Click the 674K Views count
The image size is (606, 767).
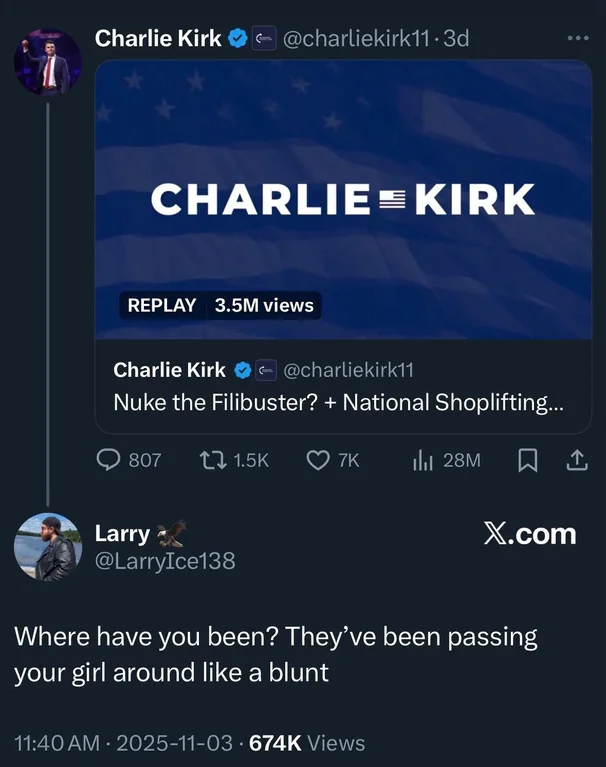306,743
